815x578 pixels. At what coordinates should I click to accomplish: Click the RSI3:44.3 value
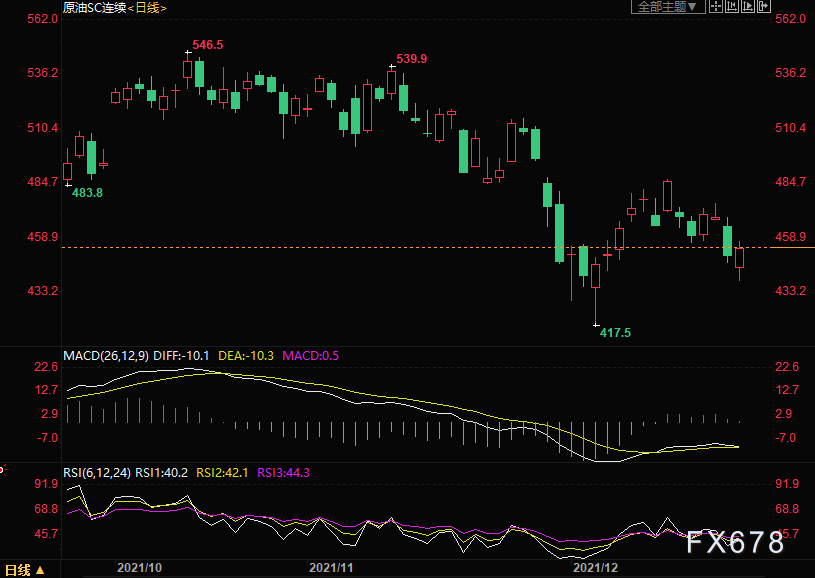point(284,473)
